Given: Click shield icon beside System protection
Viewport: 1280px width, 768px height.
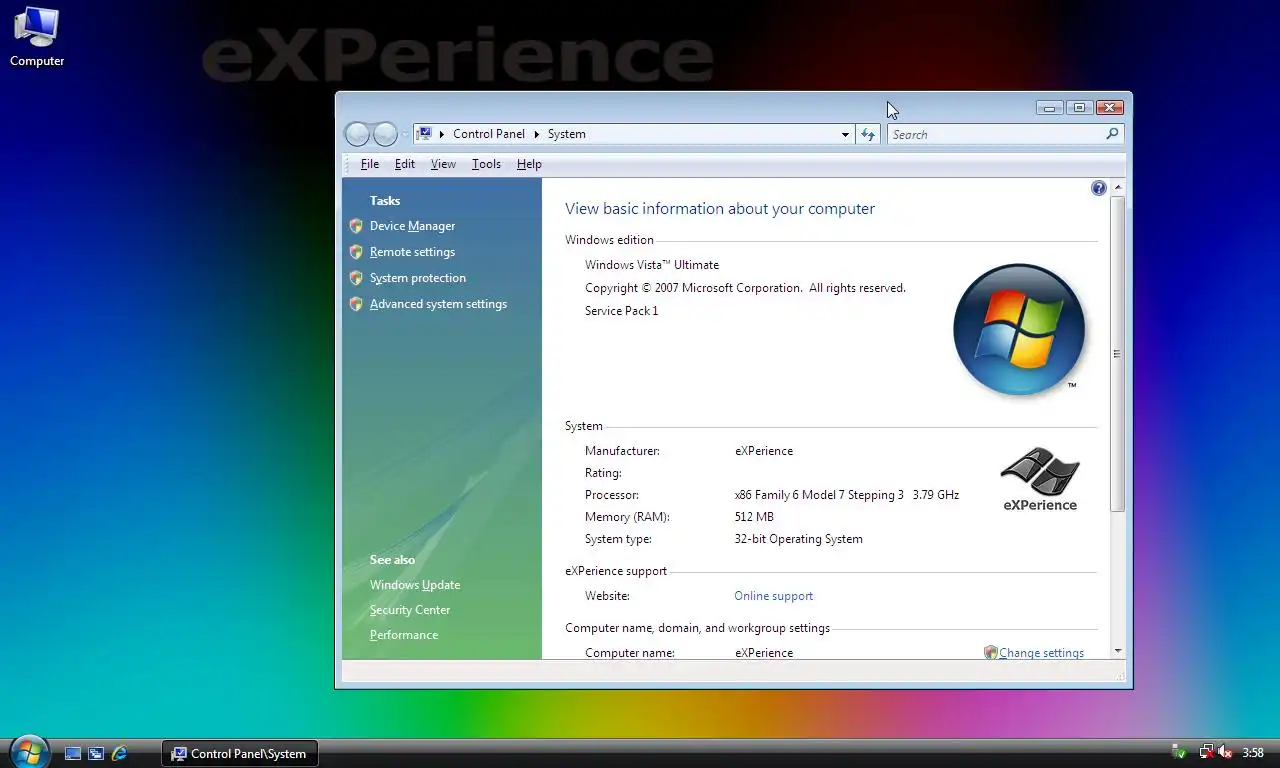Looking at the screenshot, I should point(356,278).
